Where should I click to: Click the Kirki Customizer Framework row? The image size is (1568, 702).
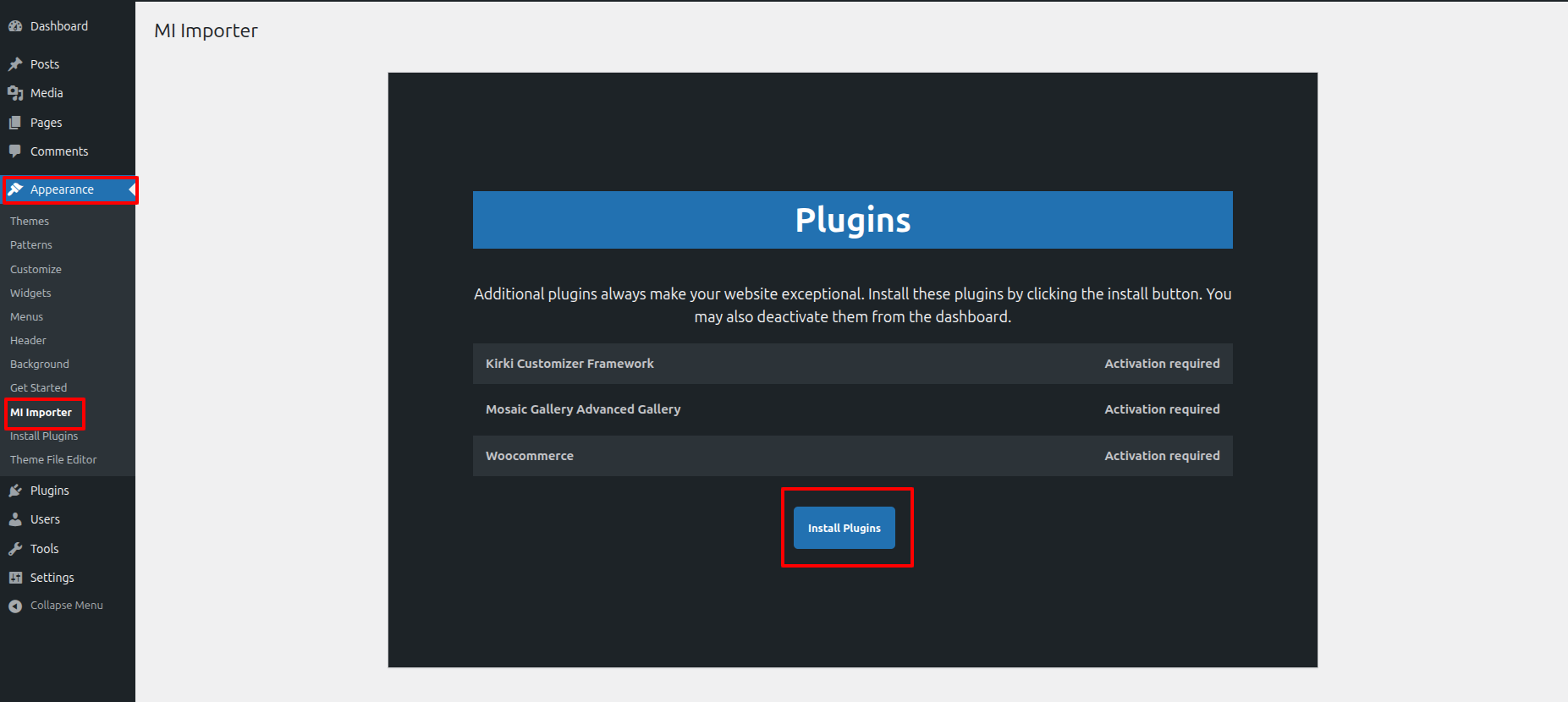pos(852,364)
